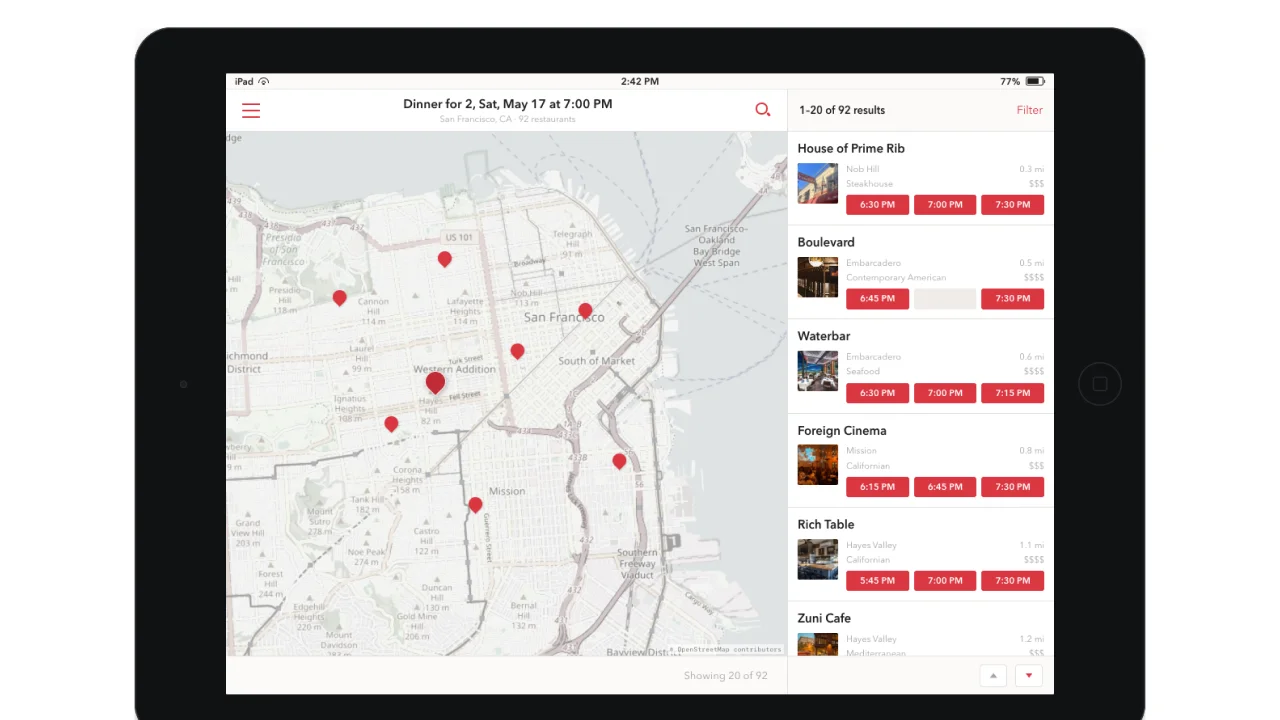The image size is (1280, 720).
Task: Open Boulevard restaurant thumbnail photo
Action: point(818,278)
